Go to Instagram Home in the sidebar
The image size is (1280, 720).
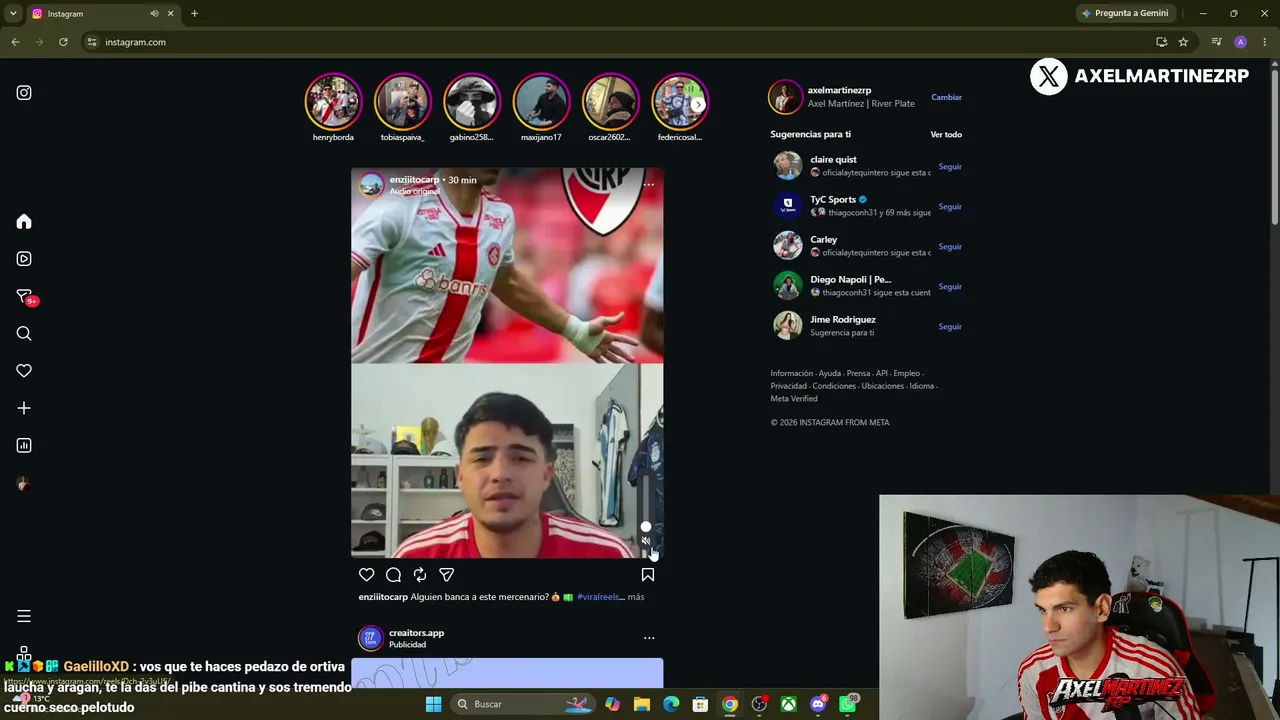(24, 222)
